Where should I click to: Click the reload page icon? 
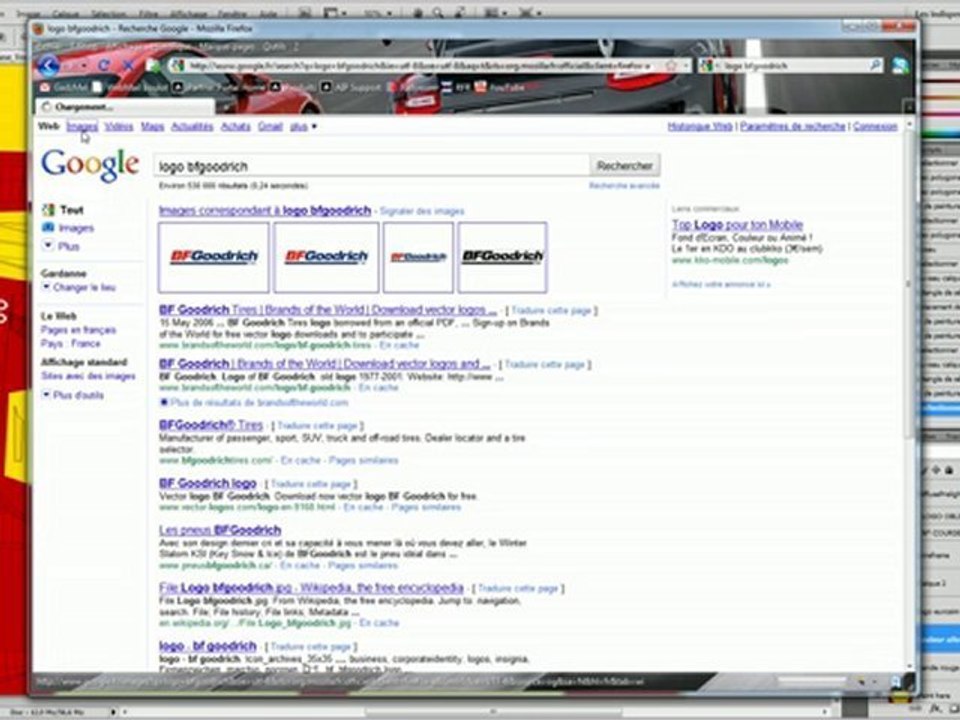click(104, 65)
